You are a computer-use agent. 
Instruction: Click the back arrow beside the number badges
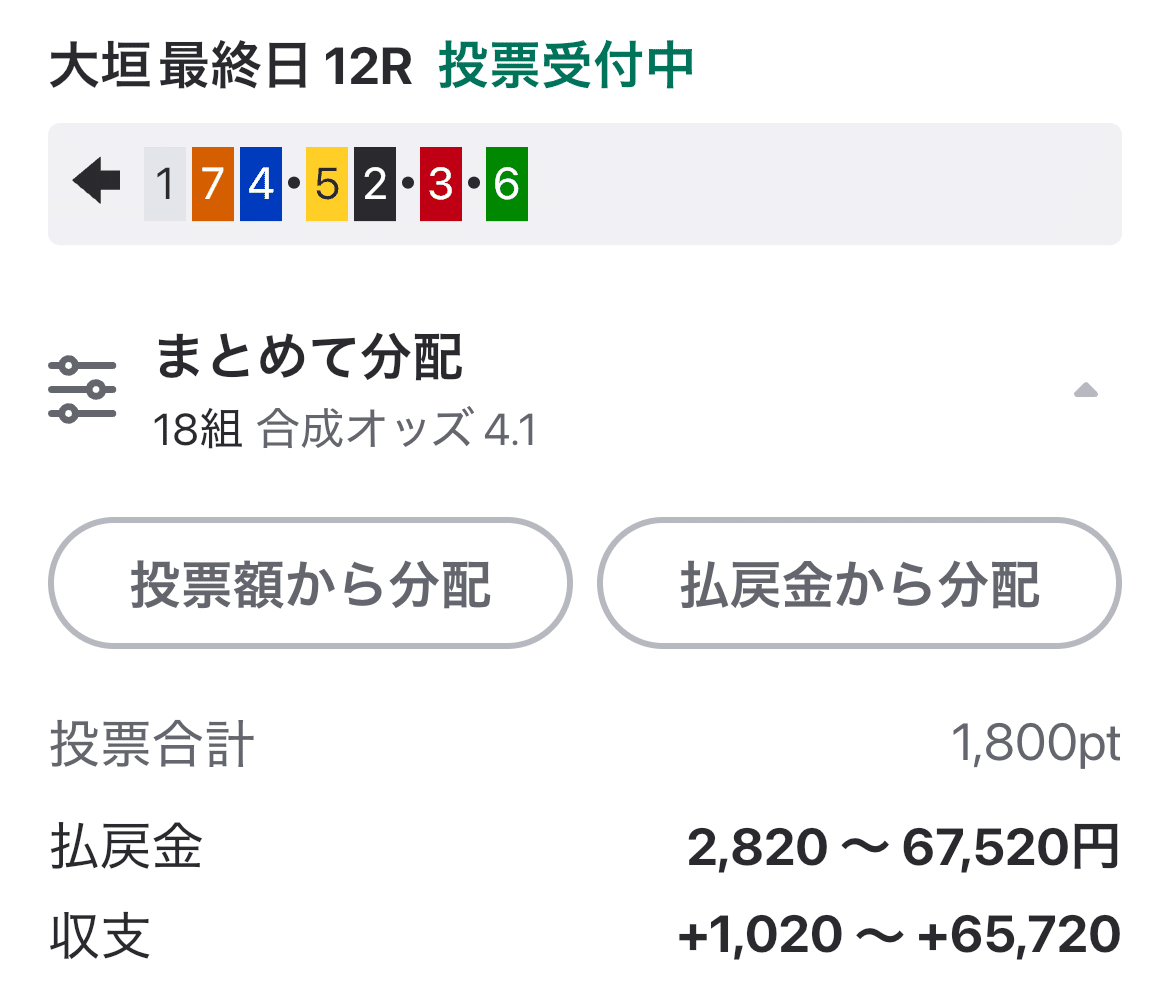(95, 183)
